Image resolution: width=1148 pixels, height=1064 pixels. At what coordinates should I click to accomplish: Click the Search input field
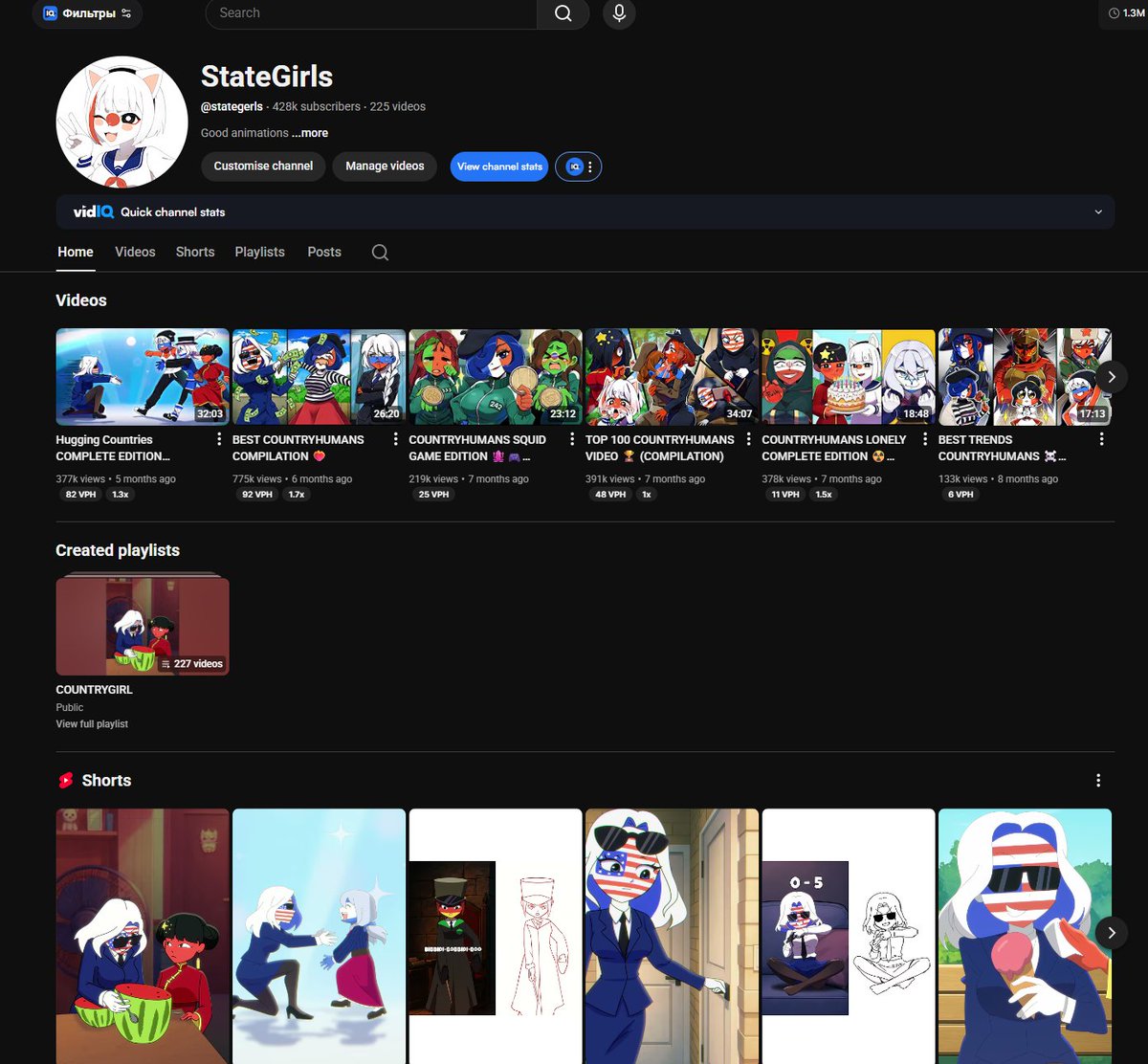click(371, 13)
